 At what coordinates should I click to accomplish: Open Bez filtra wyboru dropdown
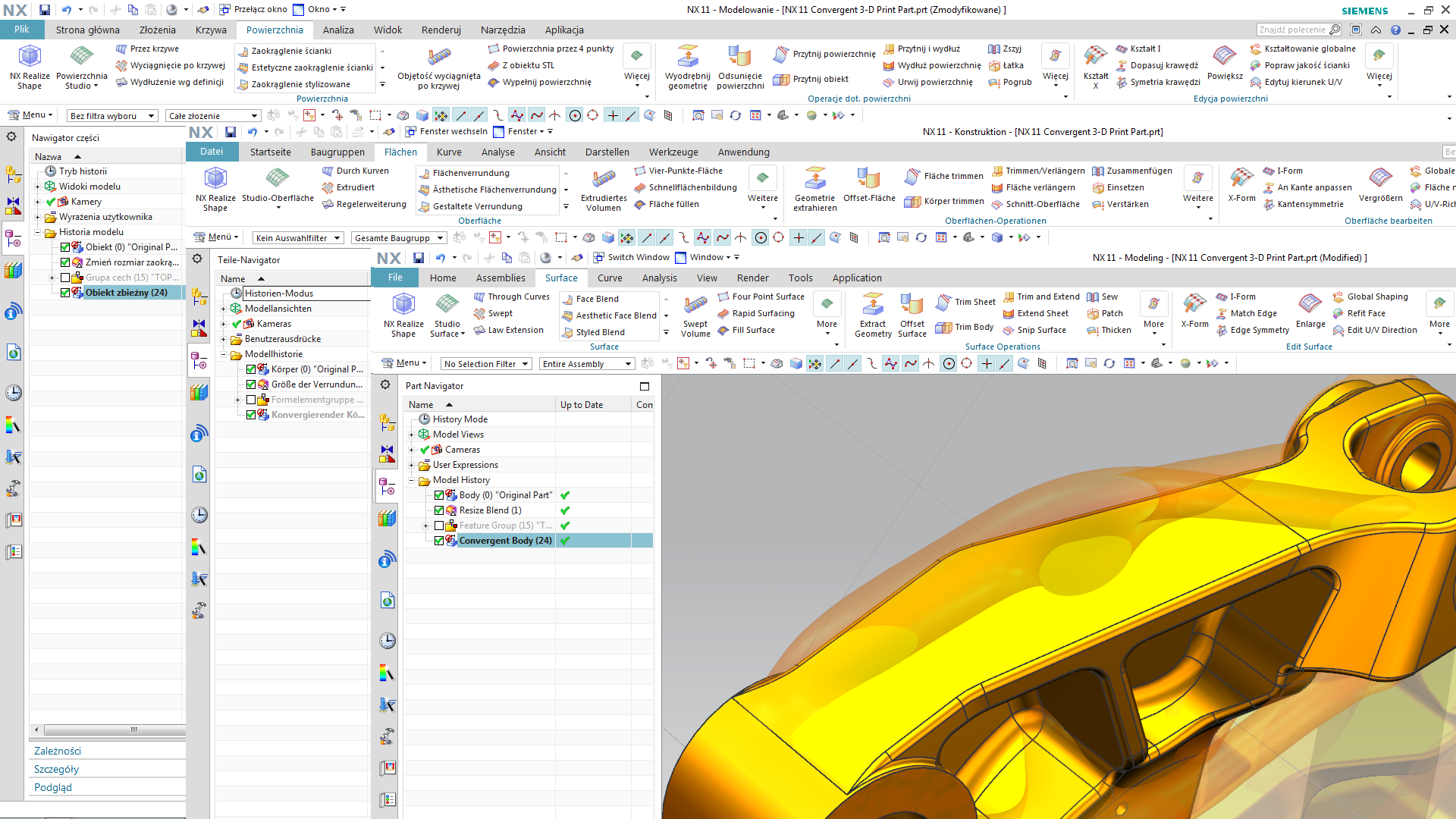(x=111, y=116)
